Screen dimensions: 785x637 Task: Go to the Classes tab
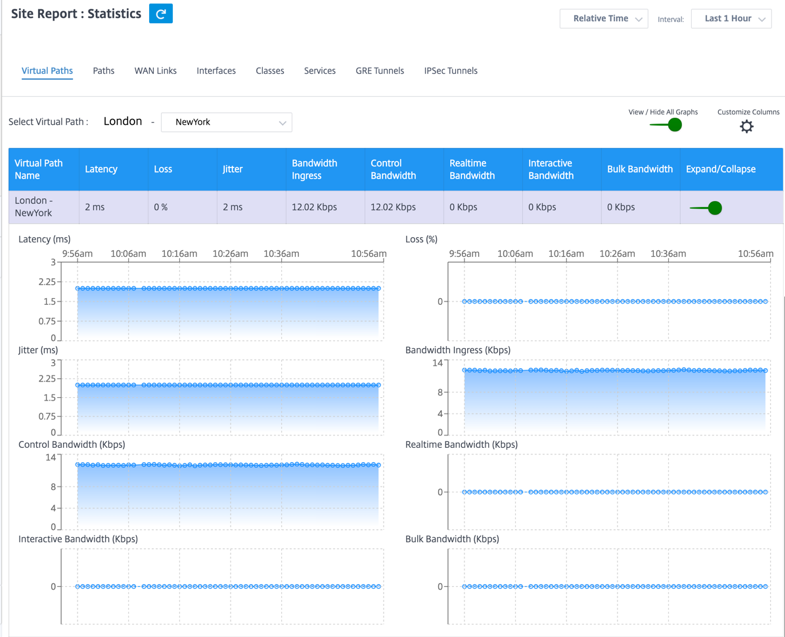click(270, 71)
